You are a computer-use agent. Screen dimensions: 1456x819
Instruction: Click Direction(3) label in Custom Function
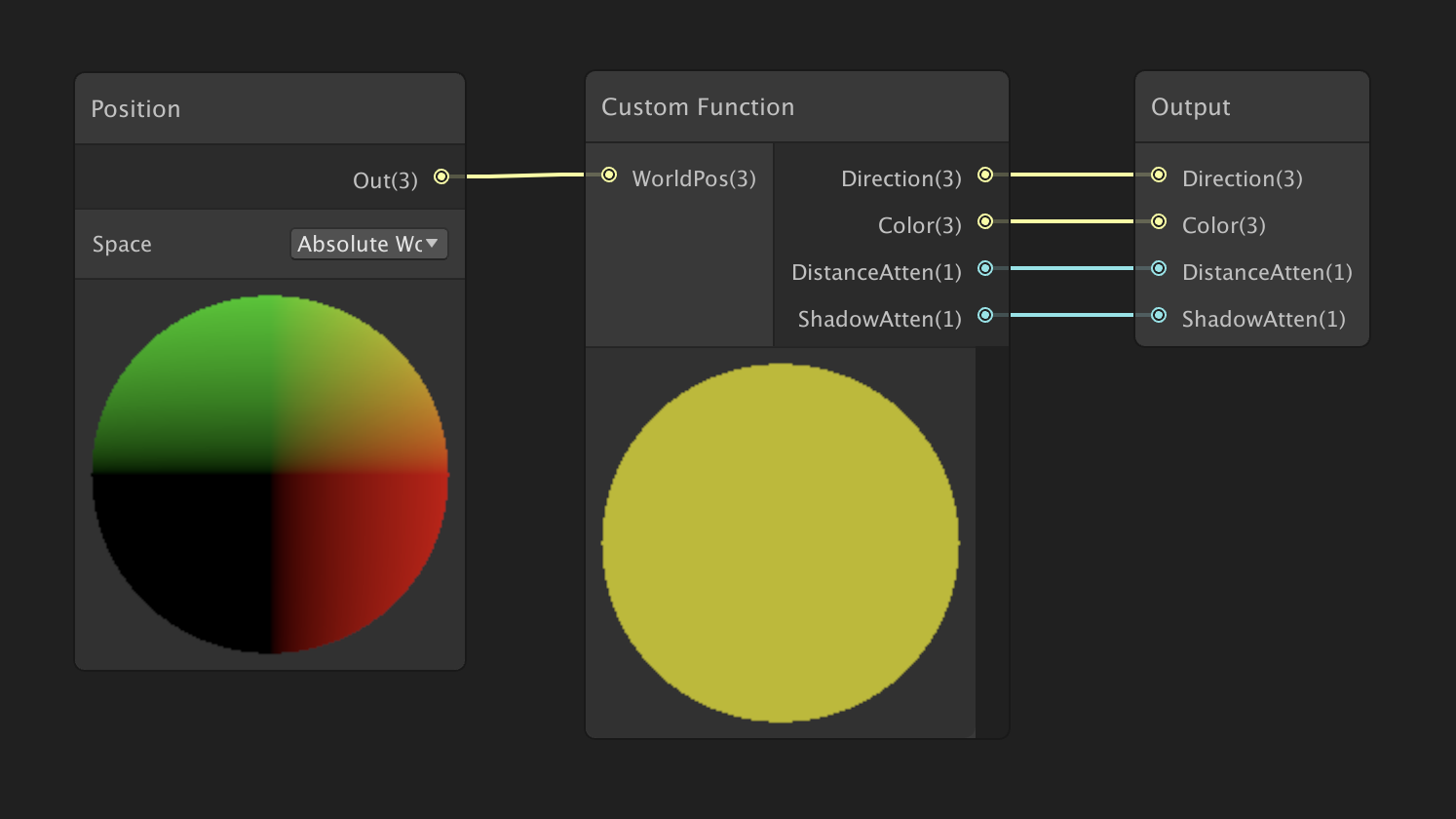(901, 178)
